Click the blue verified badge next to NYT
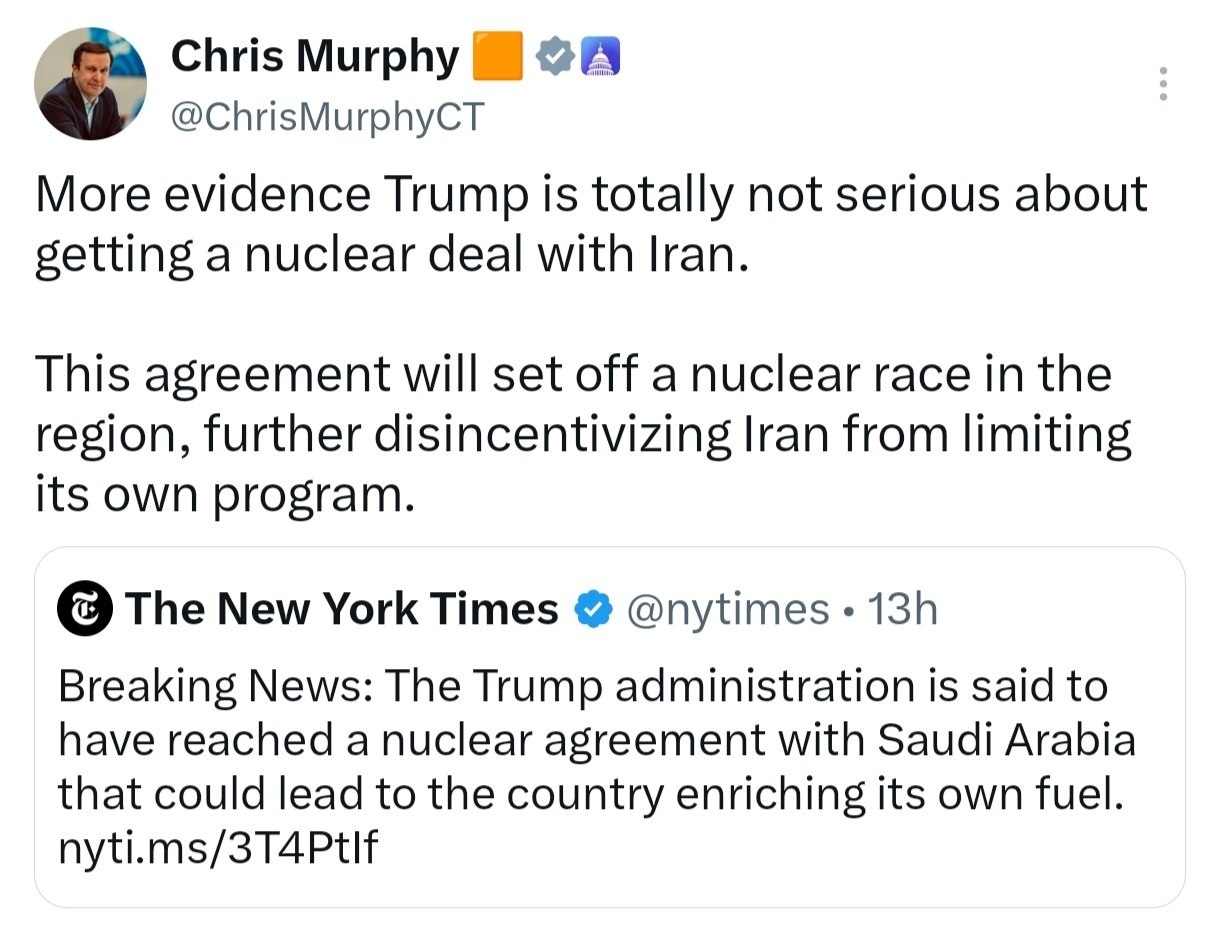Image resolution: width=1220 pixels, height=931 pixels. tap(591, 609)
